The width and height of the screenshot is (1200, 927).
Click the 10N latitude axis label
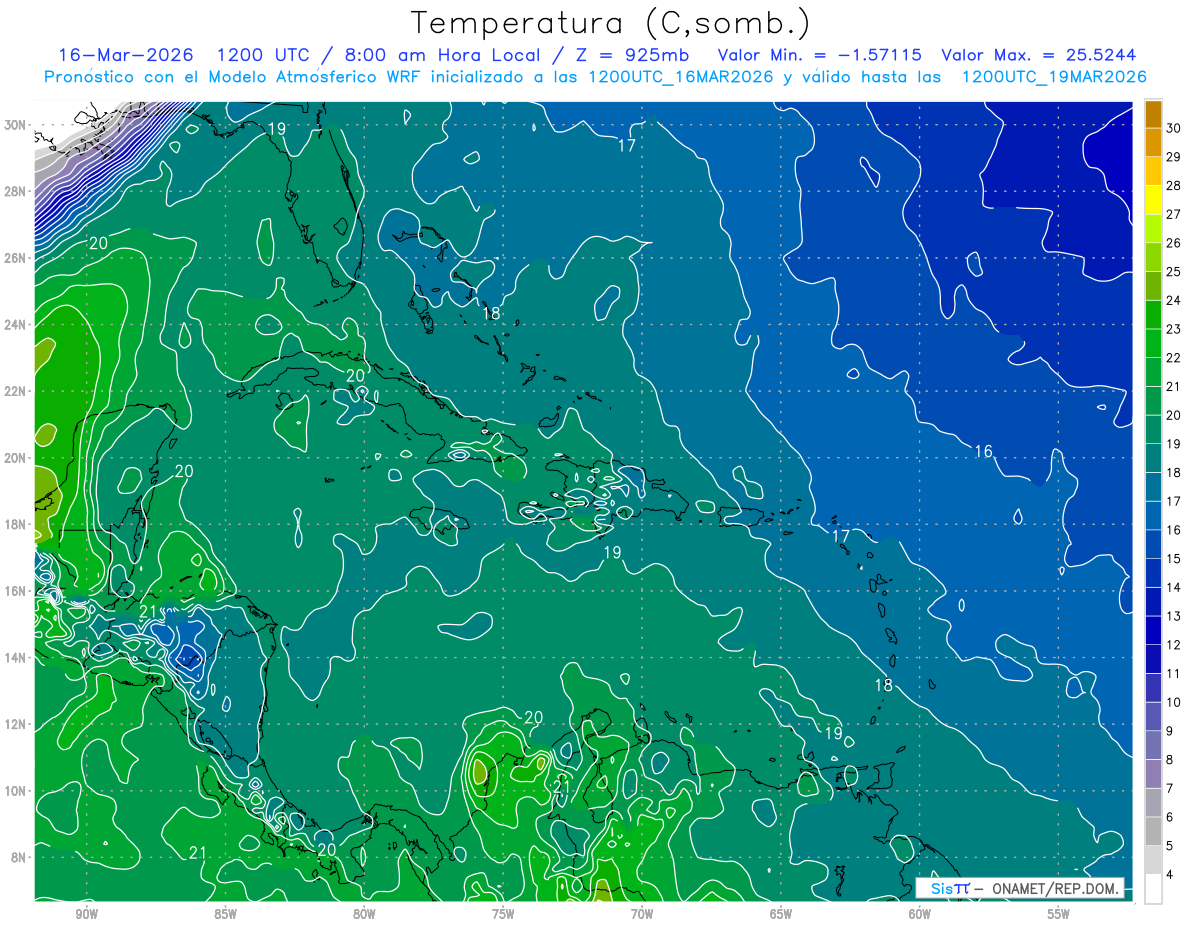pos(15,791)
